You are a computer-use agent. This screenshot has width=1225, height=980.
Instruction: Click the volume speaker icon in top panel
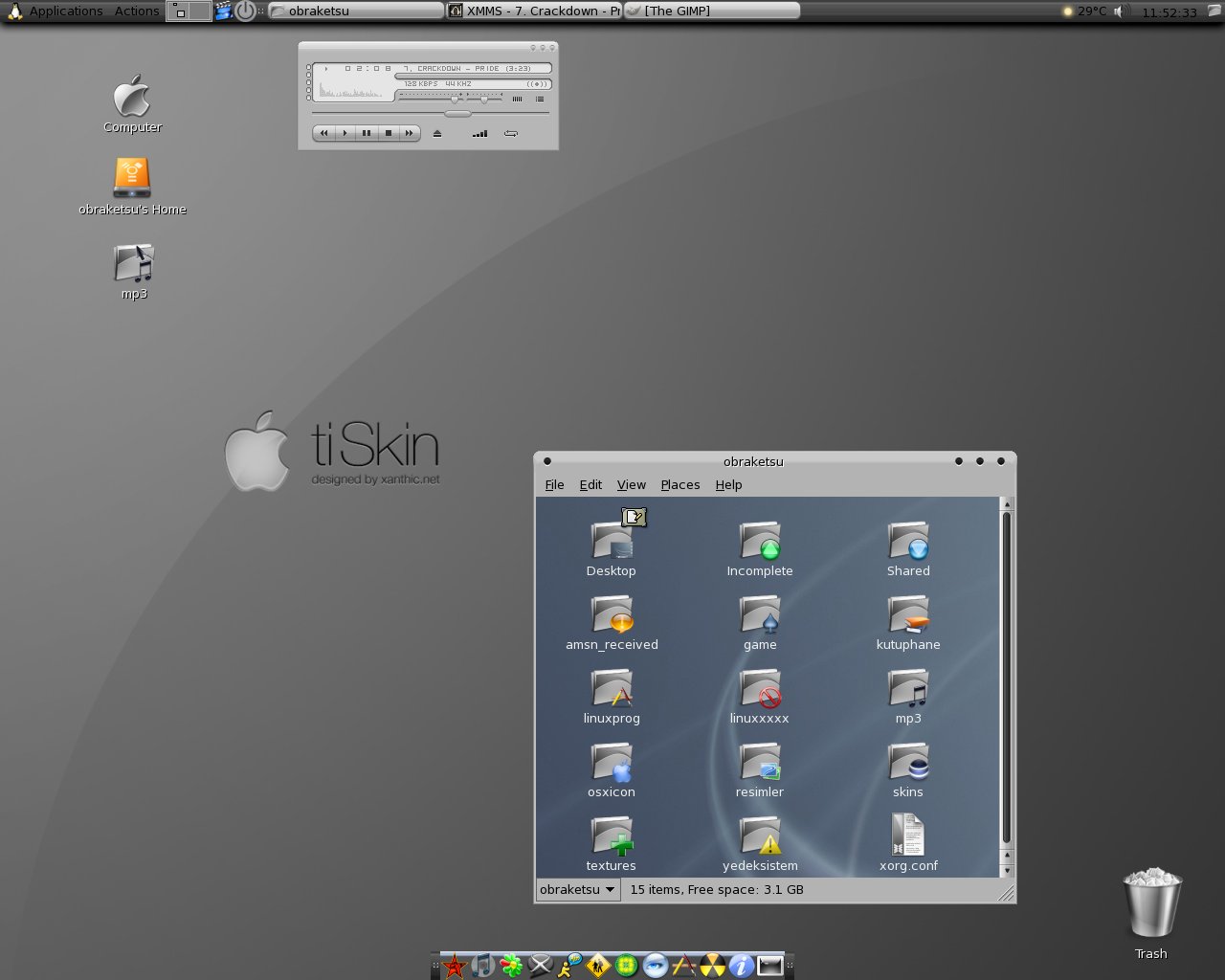pyautogui.click(x=1122, y=11)
